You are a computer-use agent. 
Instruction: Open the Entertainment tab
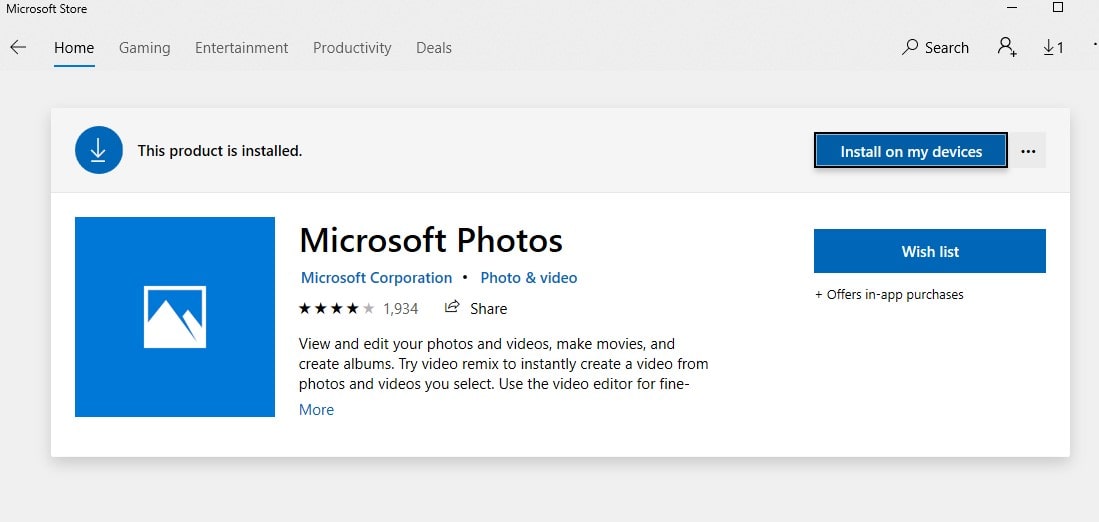(241, 48)
